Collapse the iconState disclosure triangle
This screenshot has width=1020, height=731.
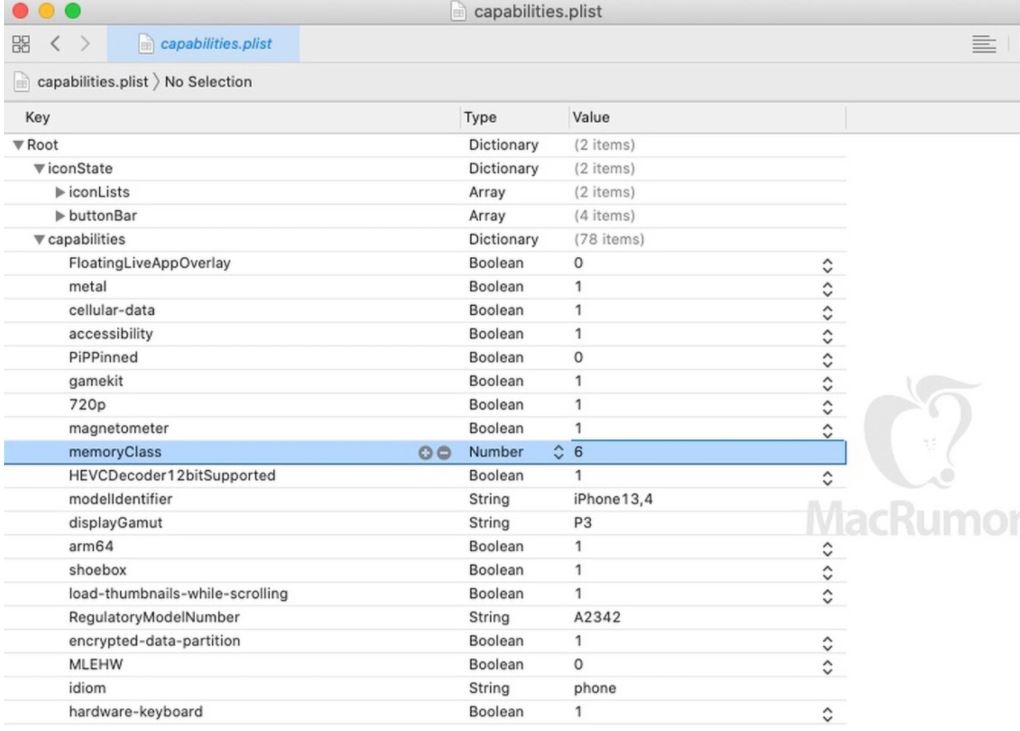tap(39, 169)
